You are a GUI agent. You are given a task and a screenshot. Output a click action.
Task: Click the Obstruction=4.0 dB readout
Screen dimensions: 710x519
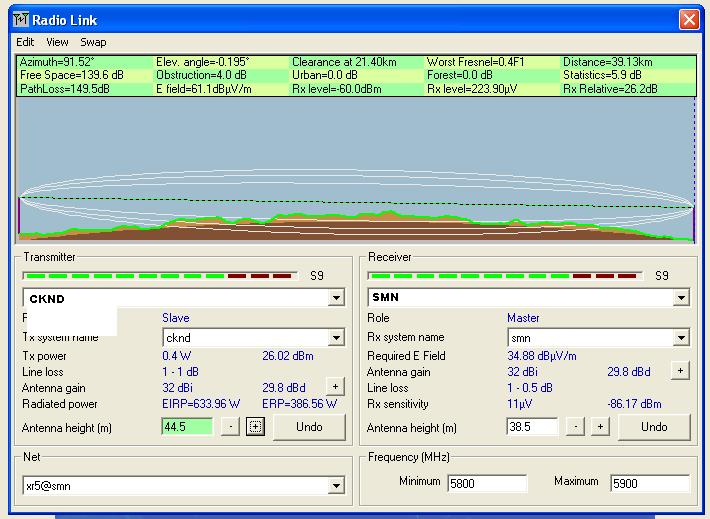[x=201, y=75]
